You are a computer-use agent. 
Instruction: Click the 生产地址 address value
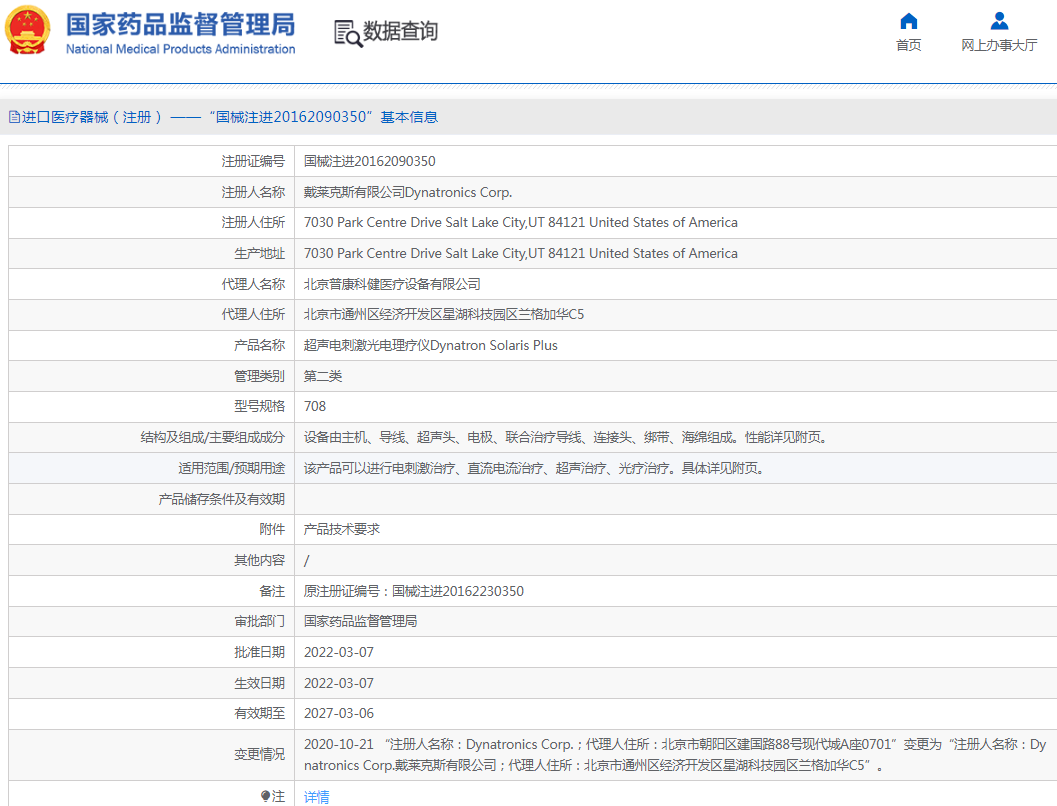[x=520, y=253]
